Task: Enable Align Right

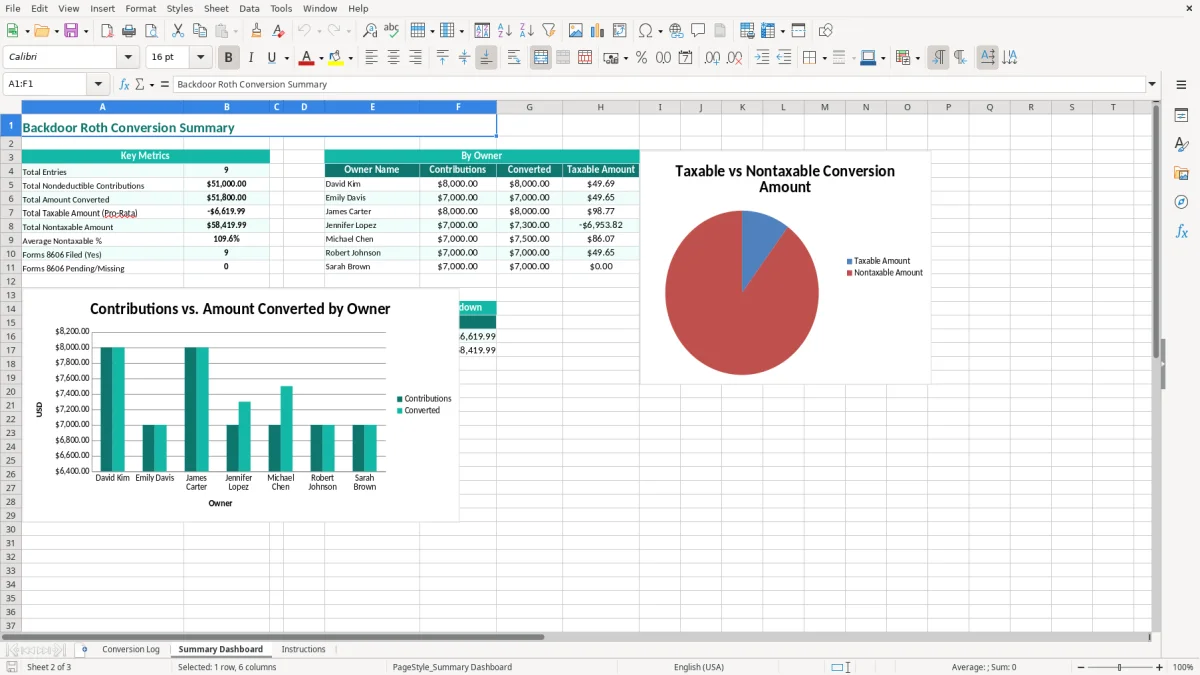Action: coord(415,58)
